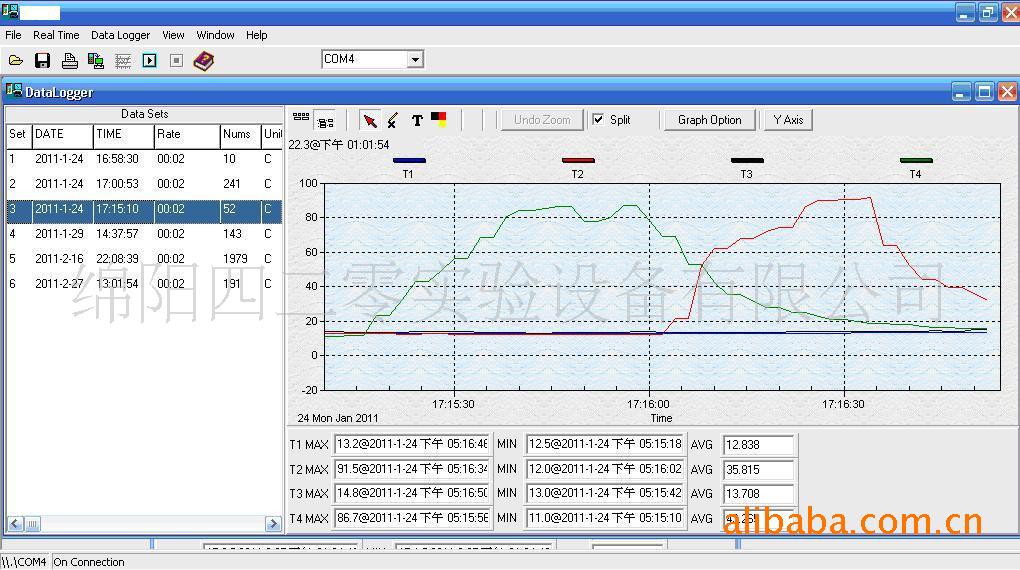Click the Set column header

click(x=19, y=135)
